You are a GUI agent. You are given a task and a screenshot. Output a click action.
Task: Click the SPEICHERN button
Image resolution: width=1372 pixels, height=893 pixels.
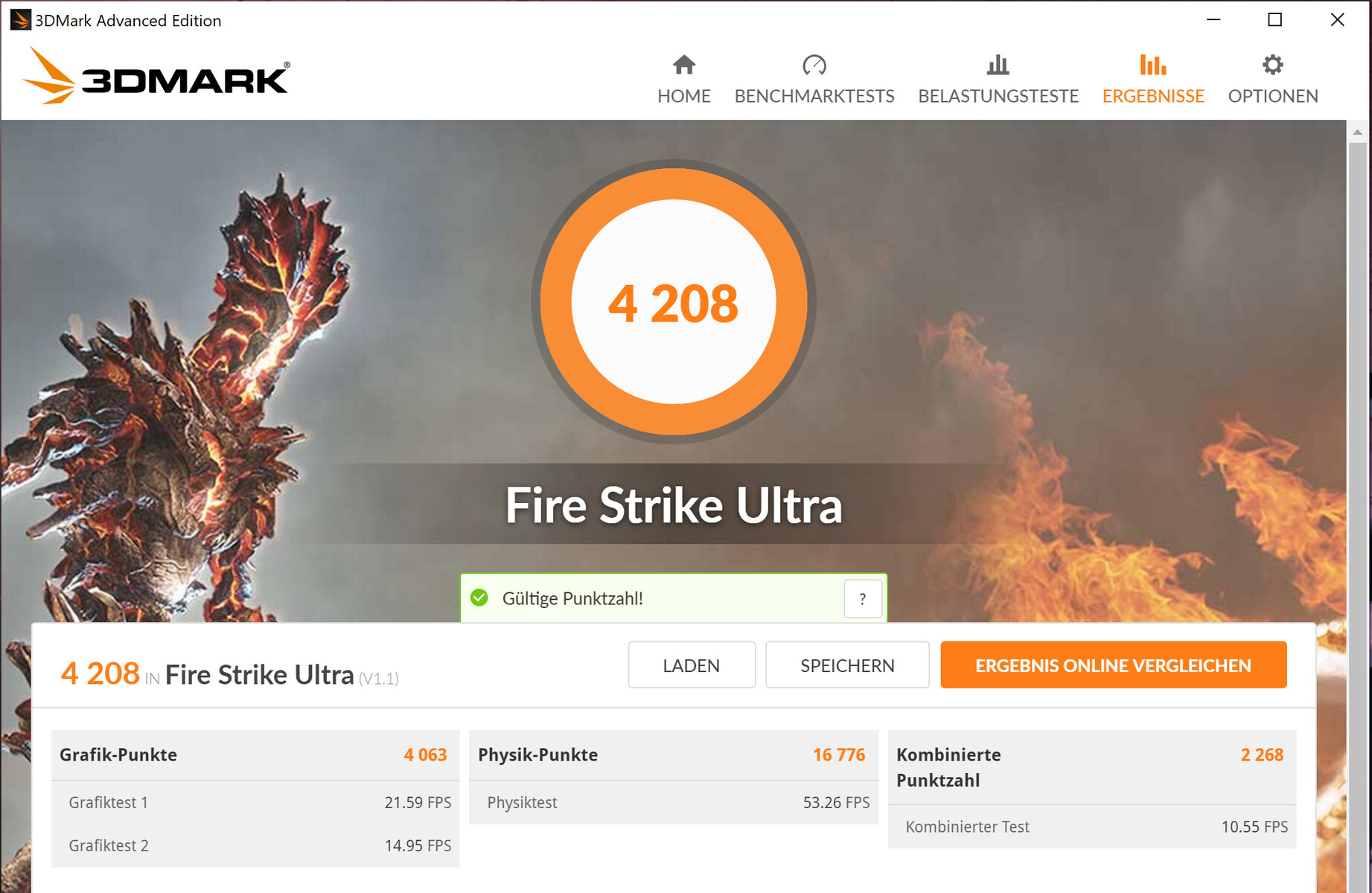[847, 665]
